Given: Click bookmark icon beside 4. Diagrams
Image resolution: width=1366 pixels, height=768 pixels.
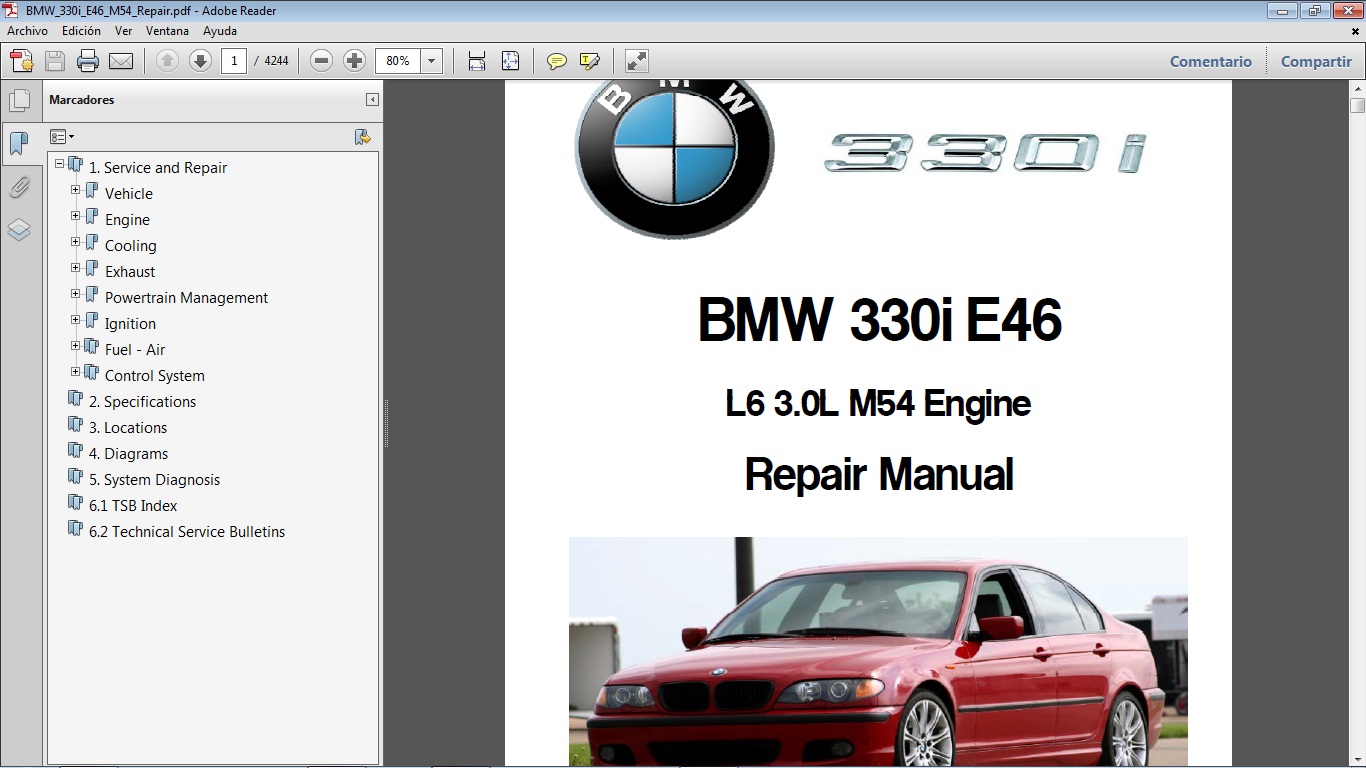Looking at the screenshot, I should click(75, 452).
